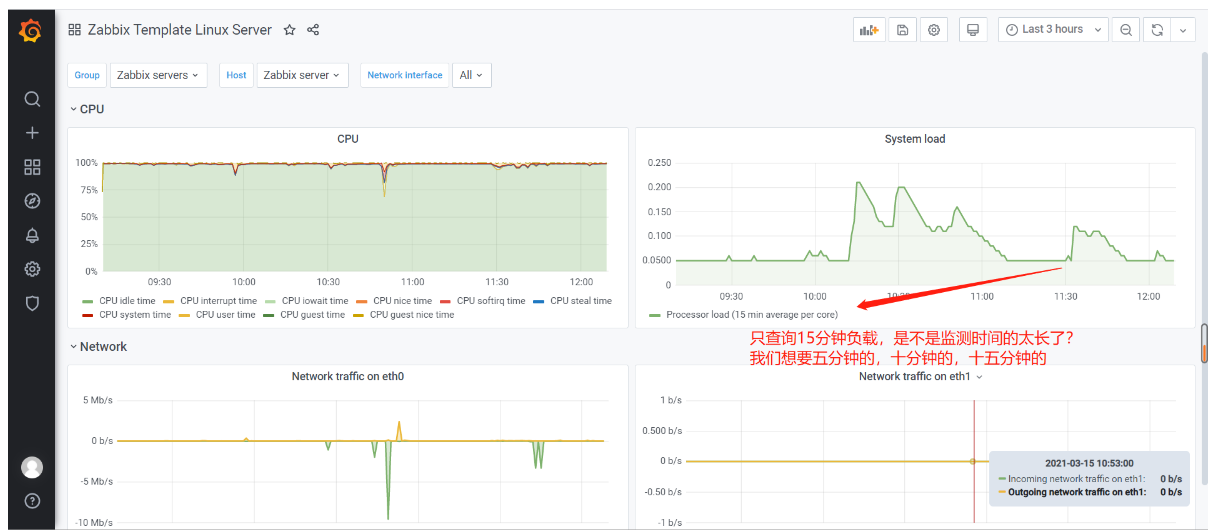Open the Zabbix servers group dropdown
This screenshot has height=532, width=1211.
tap(158, 75)
